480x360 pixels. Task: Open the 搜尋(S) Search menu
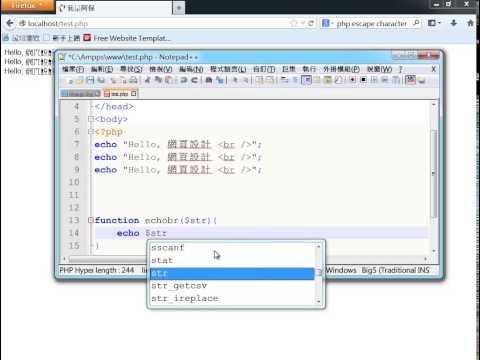[x=131, y=69]
